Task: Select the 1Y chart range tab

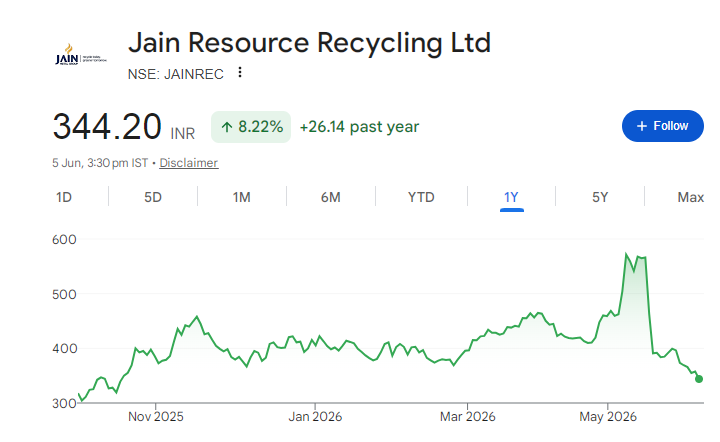Action: (x=511, y=197)
